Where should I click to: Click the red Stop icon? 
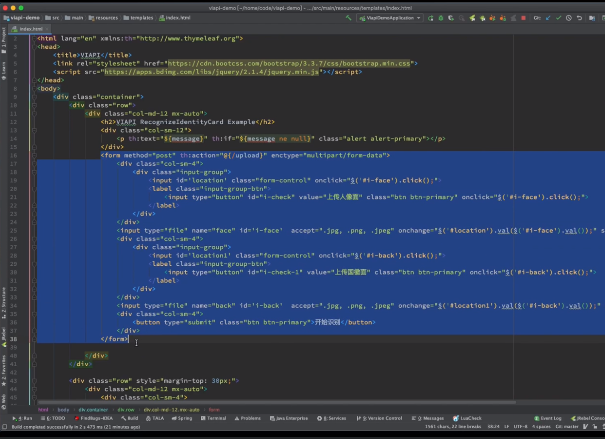click(x=523, y=18)
